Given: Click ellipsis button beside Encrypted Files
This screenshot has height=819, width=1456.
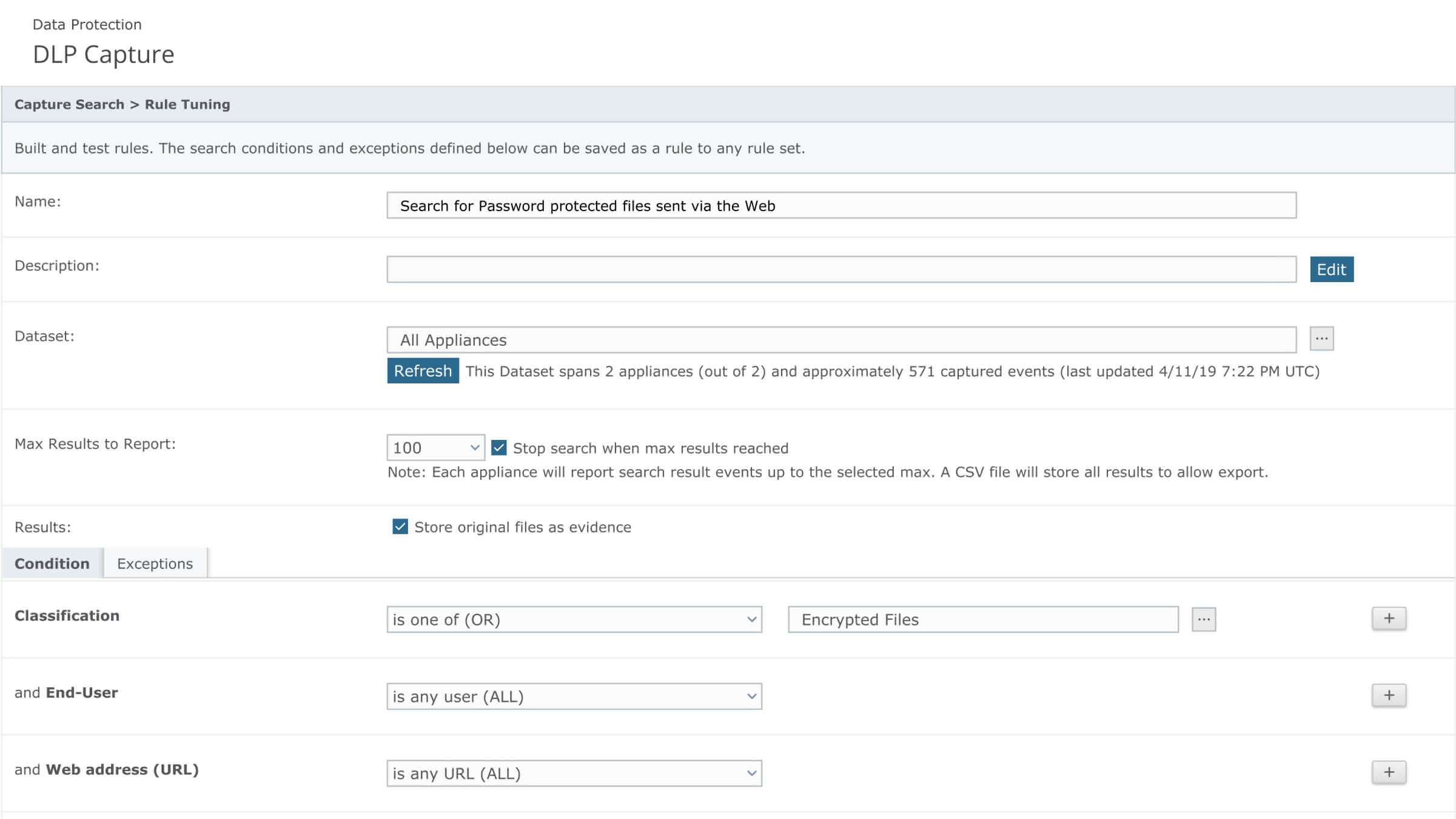Looking at the screenshot, I should point(1203,619).
